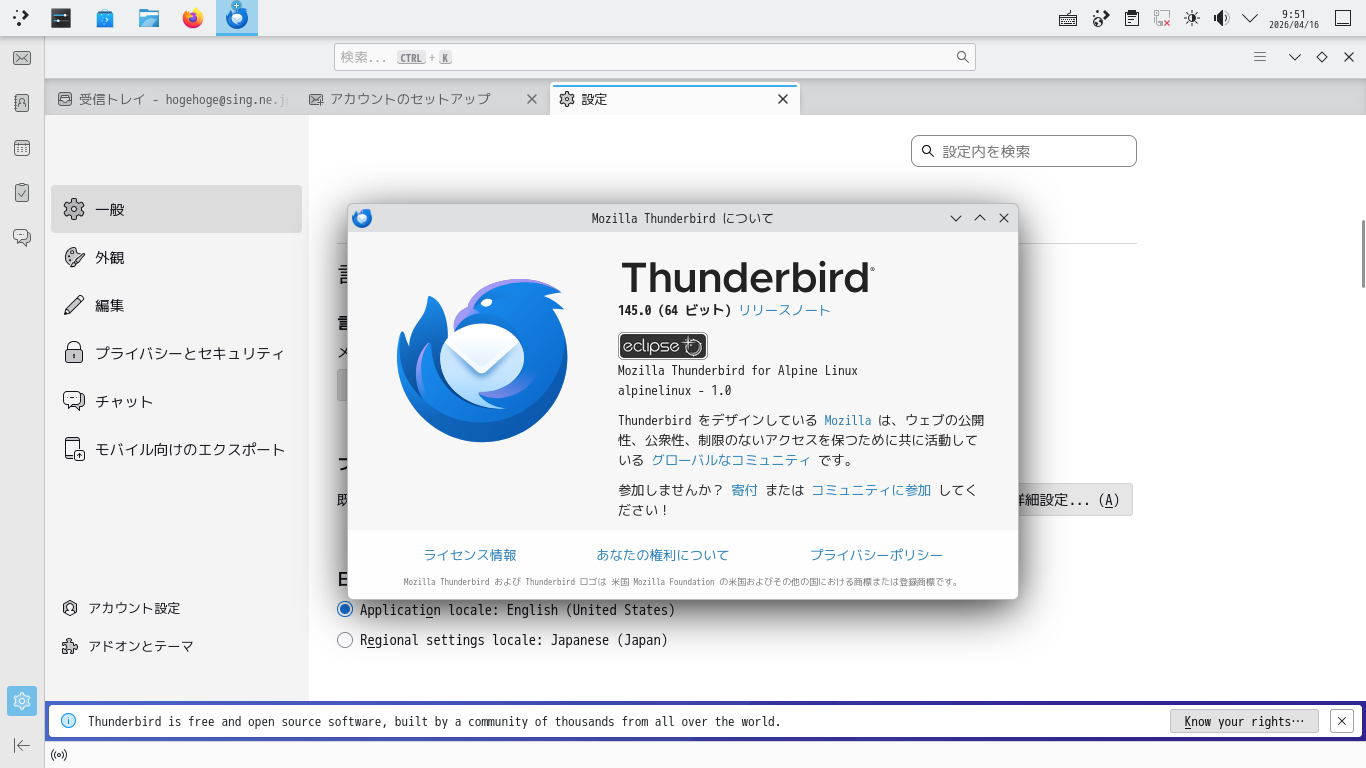Click the globe-and-arrow tray icon
The height and width of the screenshot is (768, 1366).
click(1101, 18)
